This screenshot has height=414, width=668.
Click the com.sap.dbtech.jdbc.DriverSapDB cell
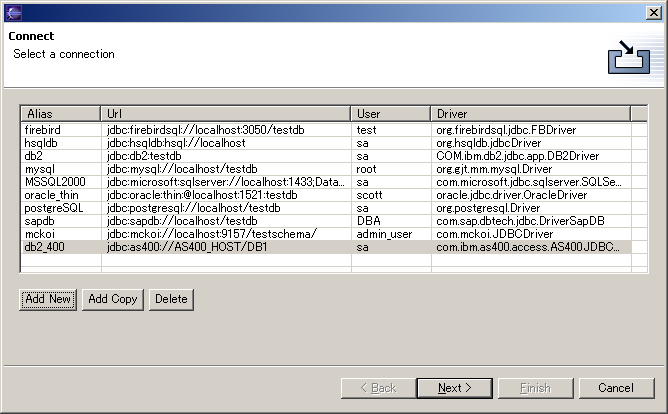point(520,221)
